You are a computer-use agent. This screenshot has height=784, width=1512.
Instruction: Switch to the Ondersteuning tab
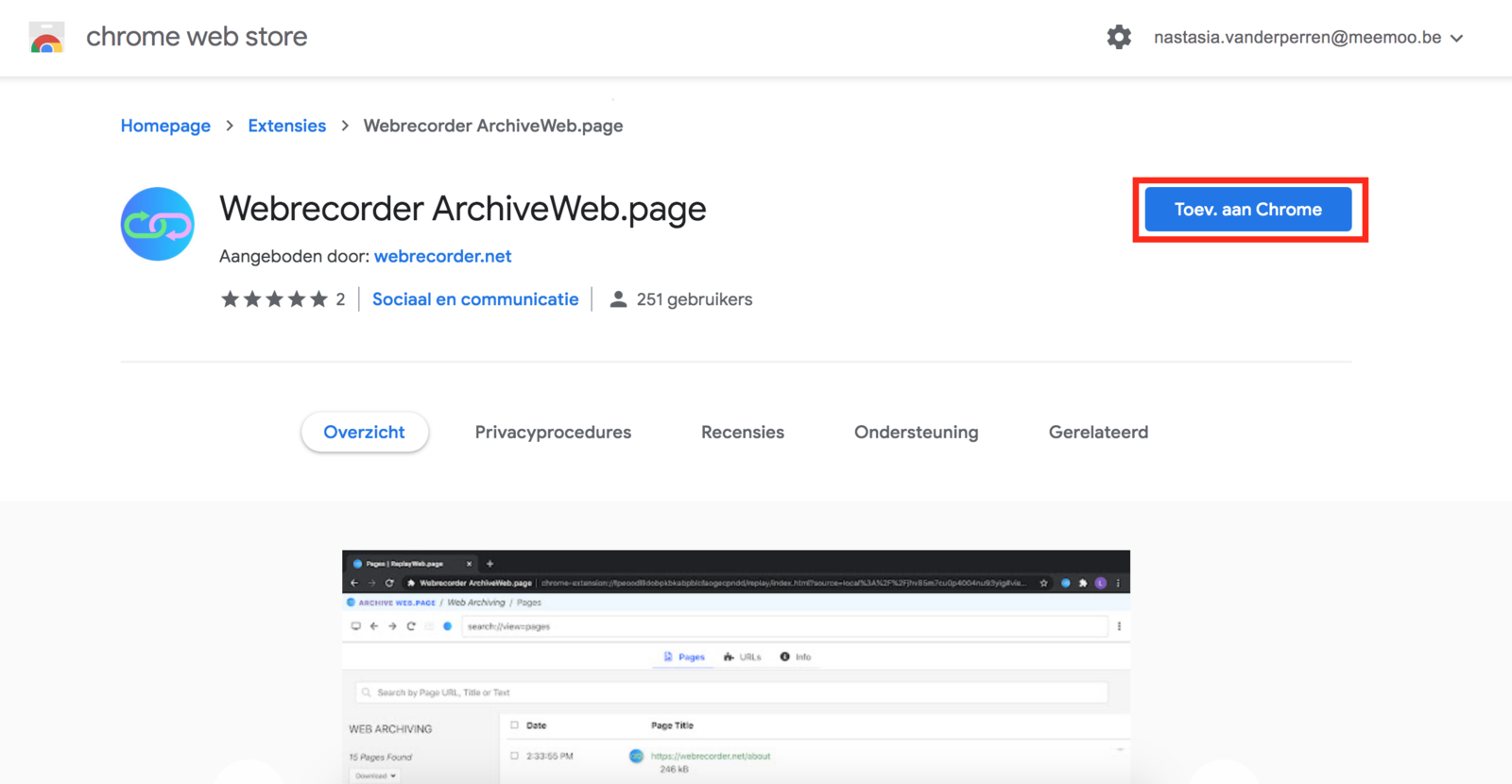click(x=916, y=433)
